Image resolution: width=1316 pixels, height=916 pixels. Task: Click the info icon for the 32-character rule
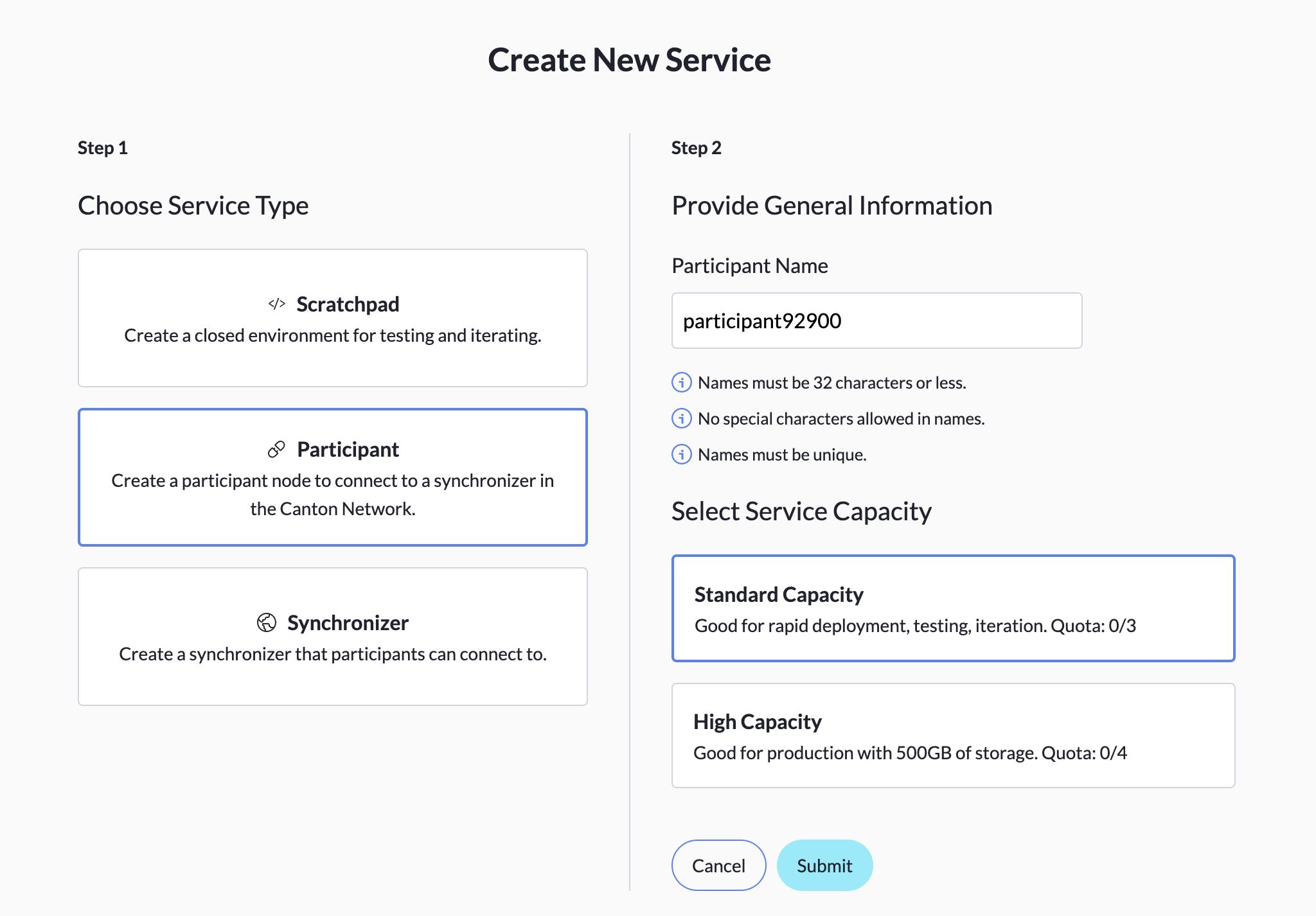point(680,383)
